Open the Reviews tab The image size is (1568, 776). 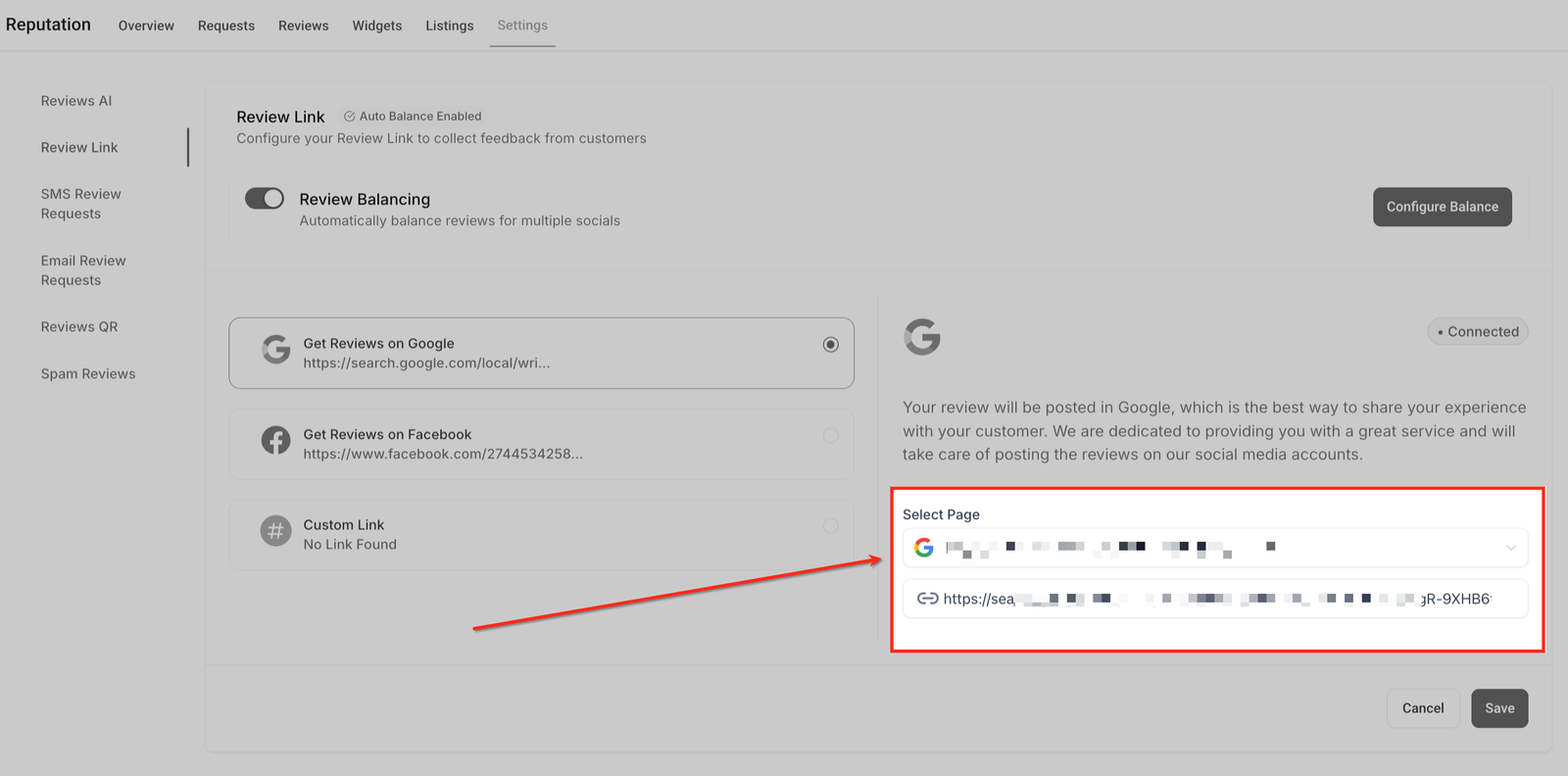tap(303, 25)
